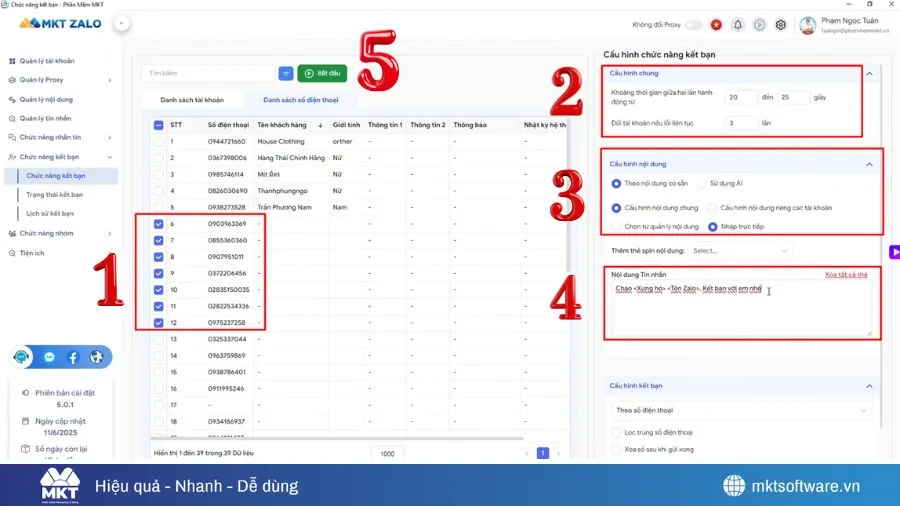Click the blue filter icon beside search
Screen dimensions: 900x506
click(286, 73)
